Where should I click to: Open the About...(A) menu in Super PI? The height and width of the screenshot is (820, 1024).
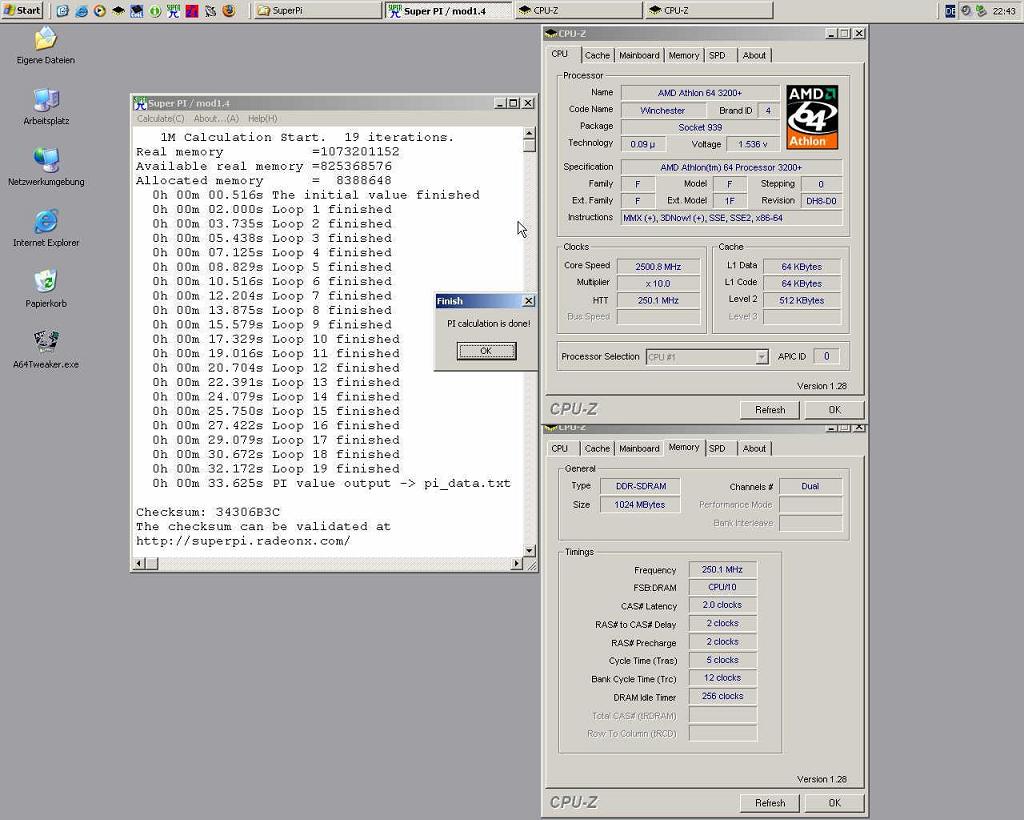point(216,119)
